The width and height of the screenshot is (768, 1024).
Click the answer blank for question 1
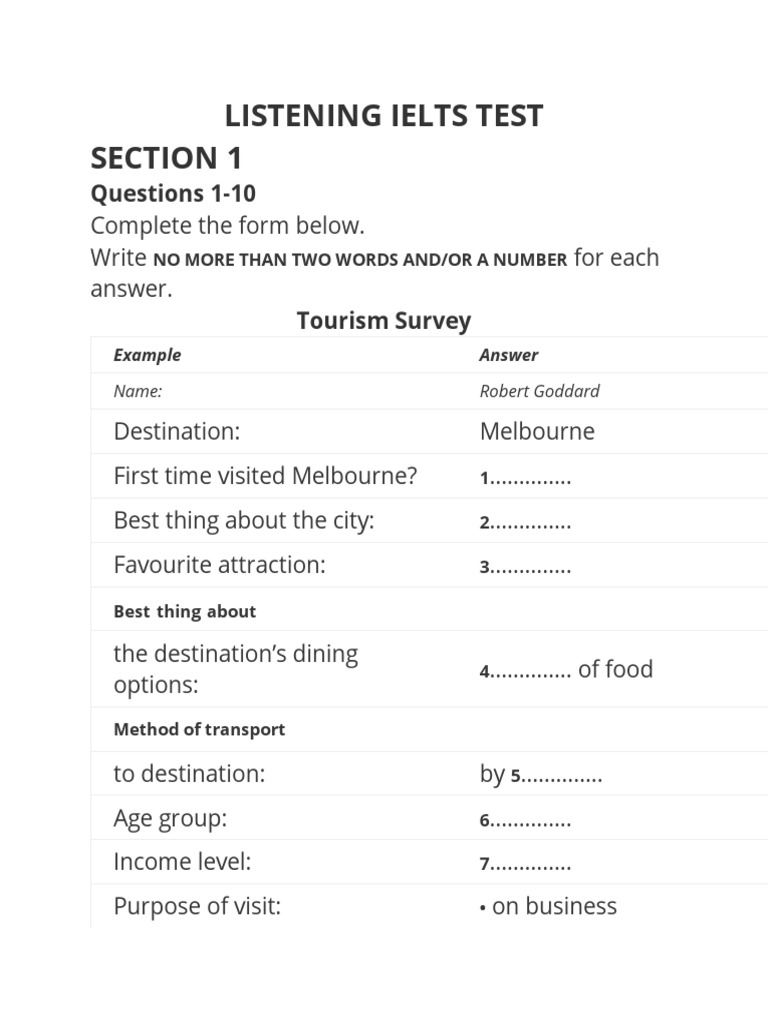click(530, 479)
